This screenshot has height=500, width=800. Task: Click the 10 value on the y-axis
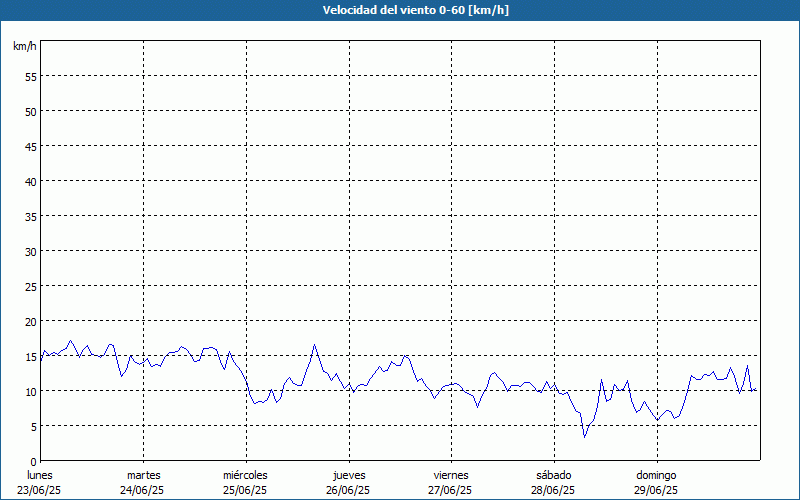31,392
